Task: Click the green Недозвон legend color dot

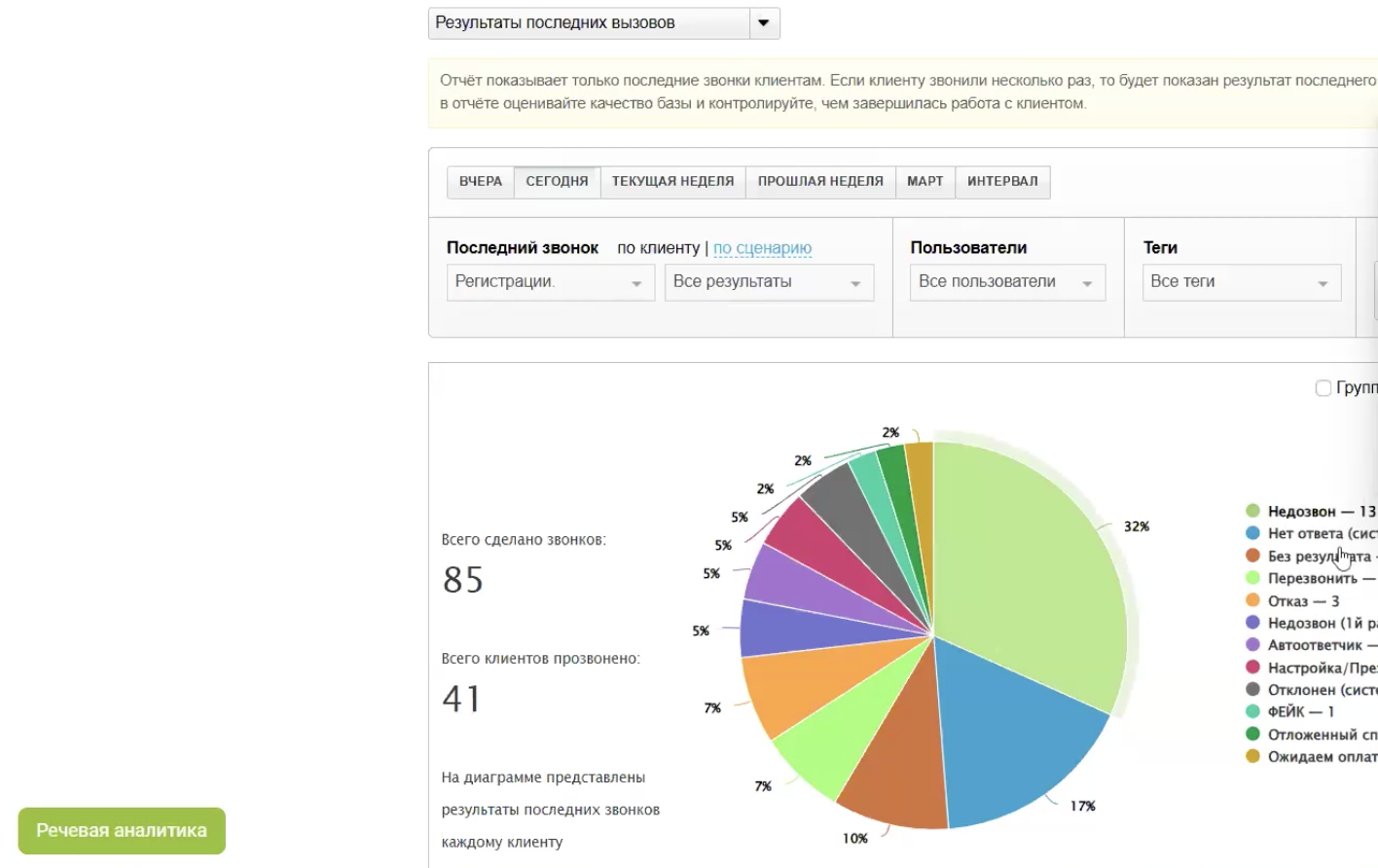Action: 1252,511
